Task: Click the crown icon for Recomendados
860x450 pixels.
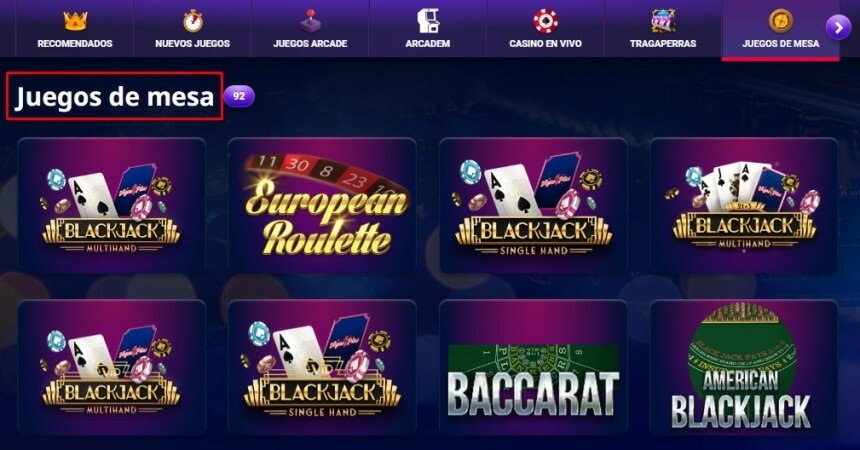Action: click(x=75, y=21)
